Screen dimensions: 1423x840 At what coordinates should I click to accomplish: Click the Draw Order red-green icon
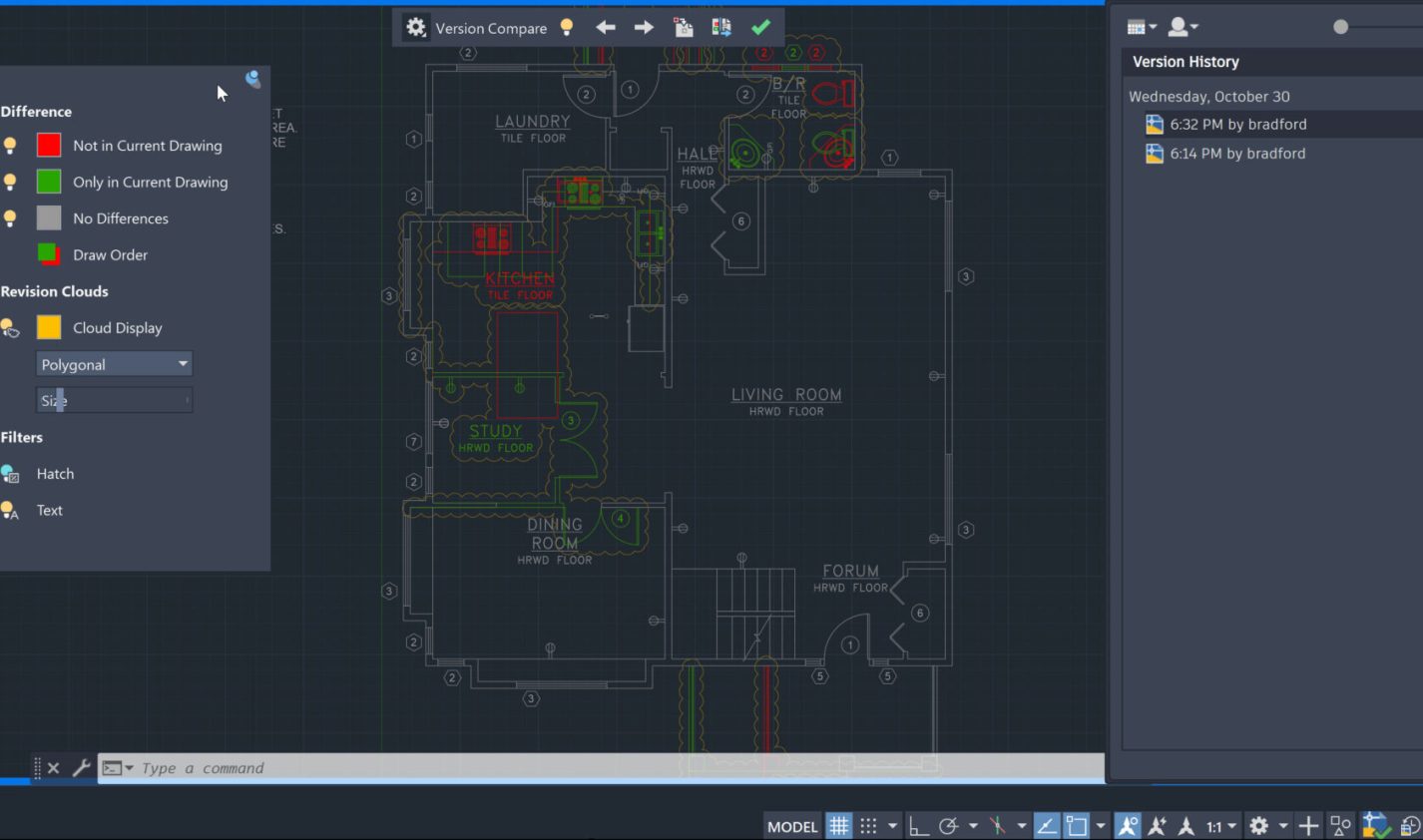click(49, 254)
